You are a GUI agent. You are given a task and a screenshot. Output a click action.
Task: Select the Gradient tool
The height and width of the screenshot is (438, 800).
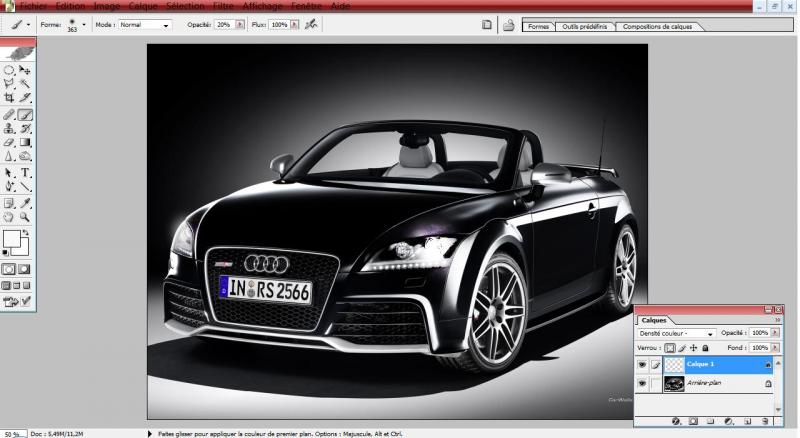click(x=24, y=142)
